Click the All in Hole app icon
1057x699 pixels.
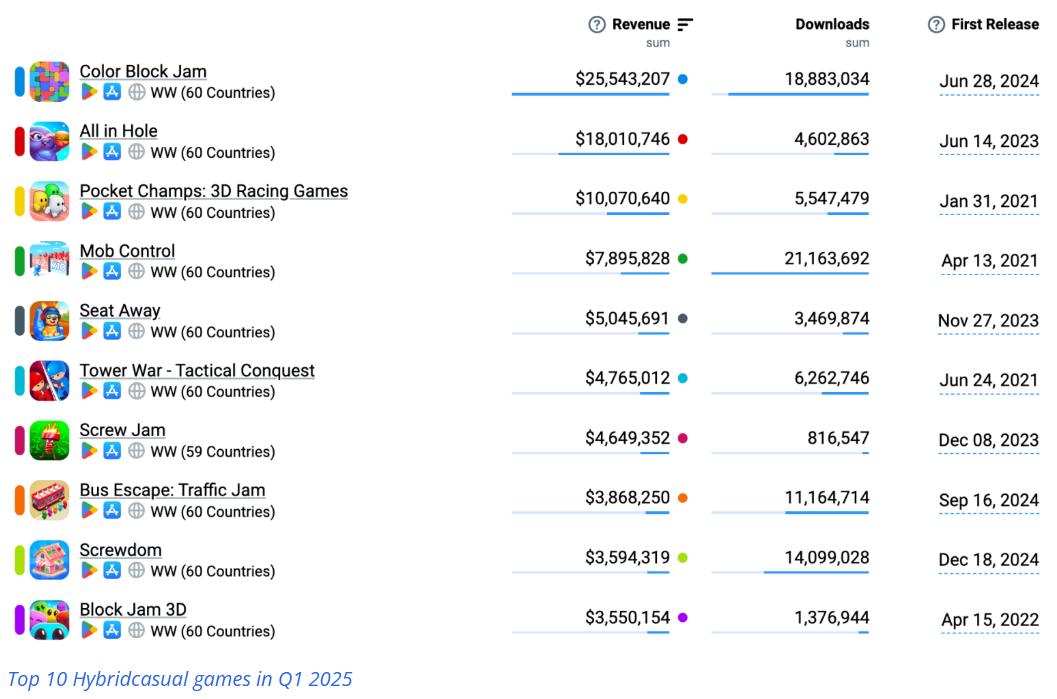pos(50,142)
